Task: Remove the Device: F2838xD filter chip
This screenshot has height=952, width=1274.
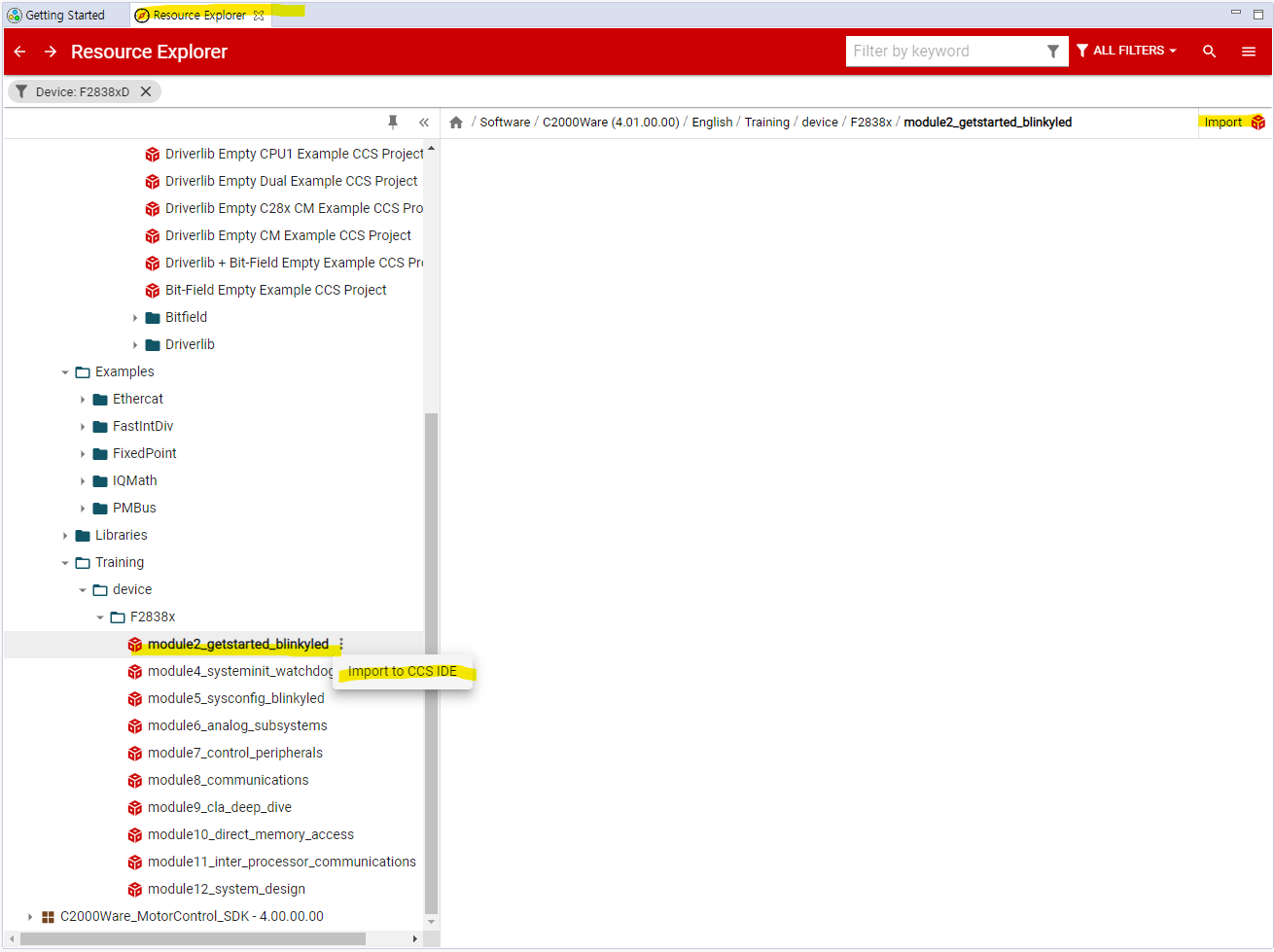Action: tap(146, 91)
